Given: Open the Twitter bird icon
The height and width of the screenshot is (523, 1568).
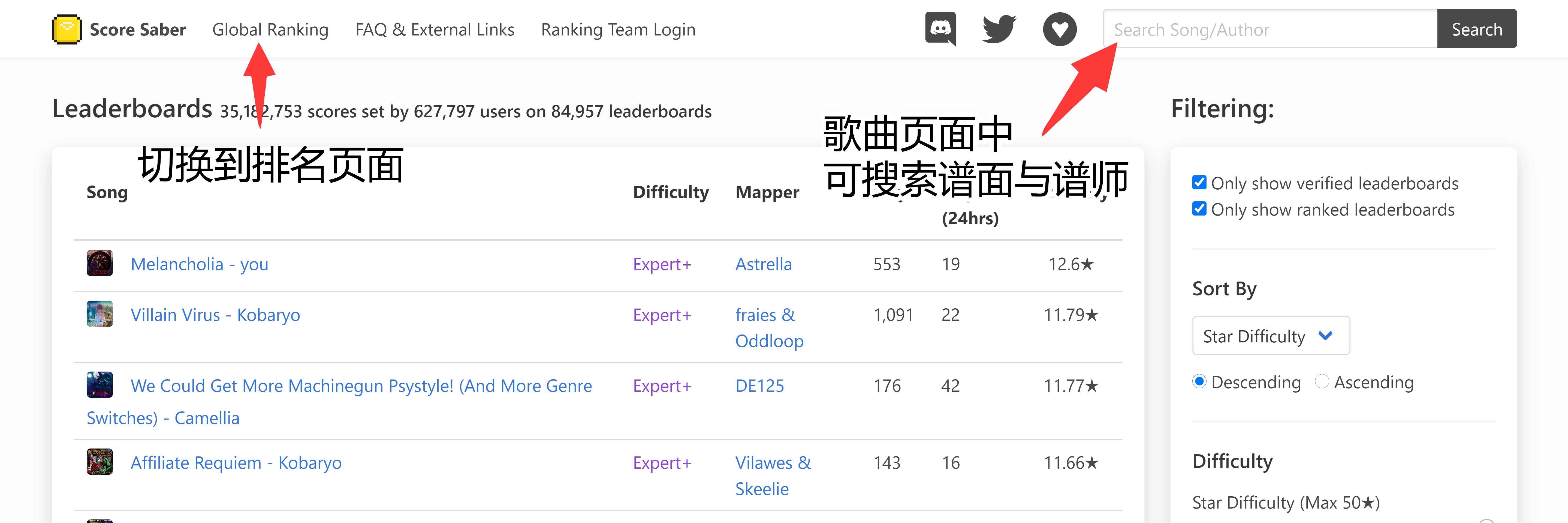Looking at the screenshot, I should click(999, 29).
